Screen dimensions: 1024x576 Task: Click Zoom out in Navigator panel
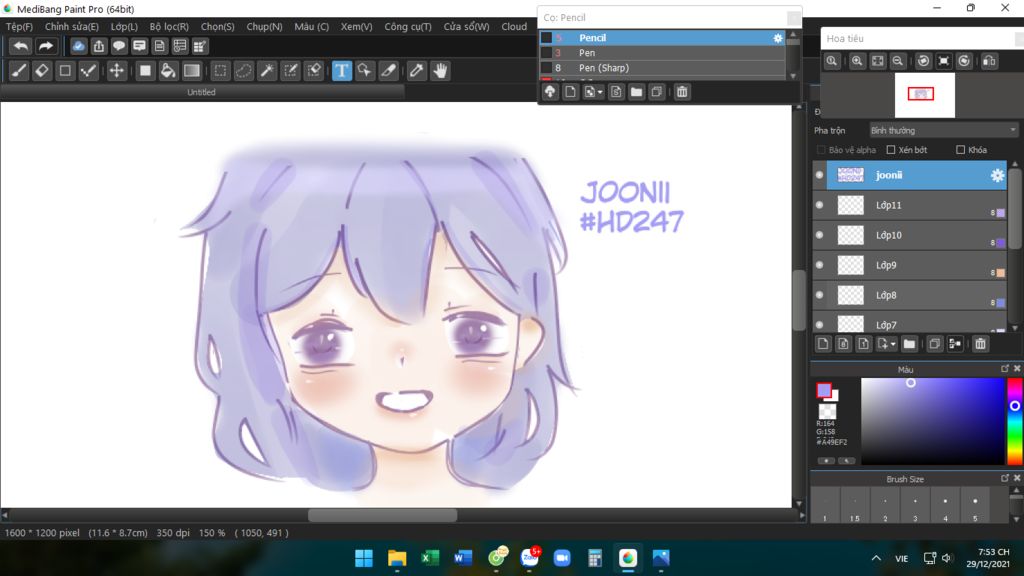pos(898,61)
